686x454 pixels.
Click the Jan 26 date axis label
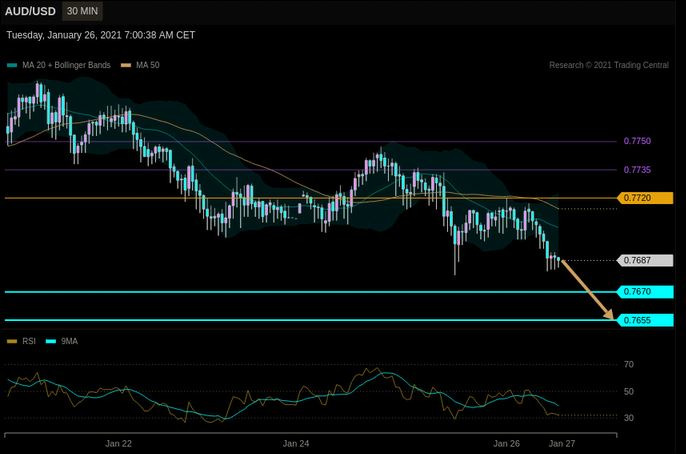click(507, 444)
